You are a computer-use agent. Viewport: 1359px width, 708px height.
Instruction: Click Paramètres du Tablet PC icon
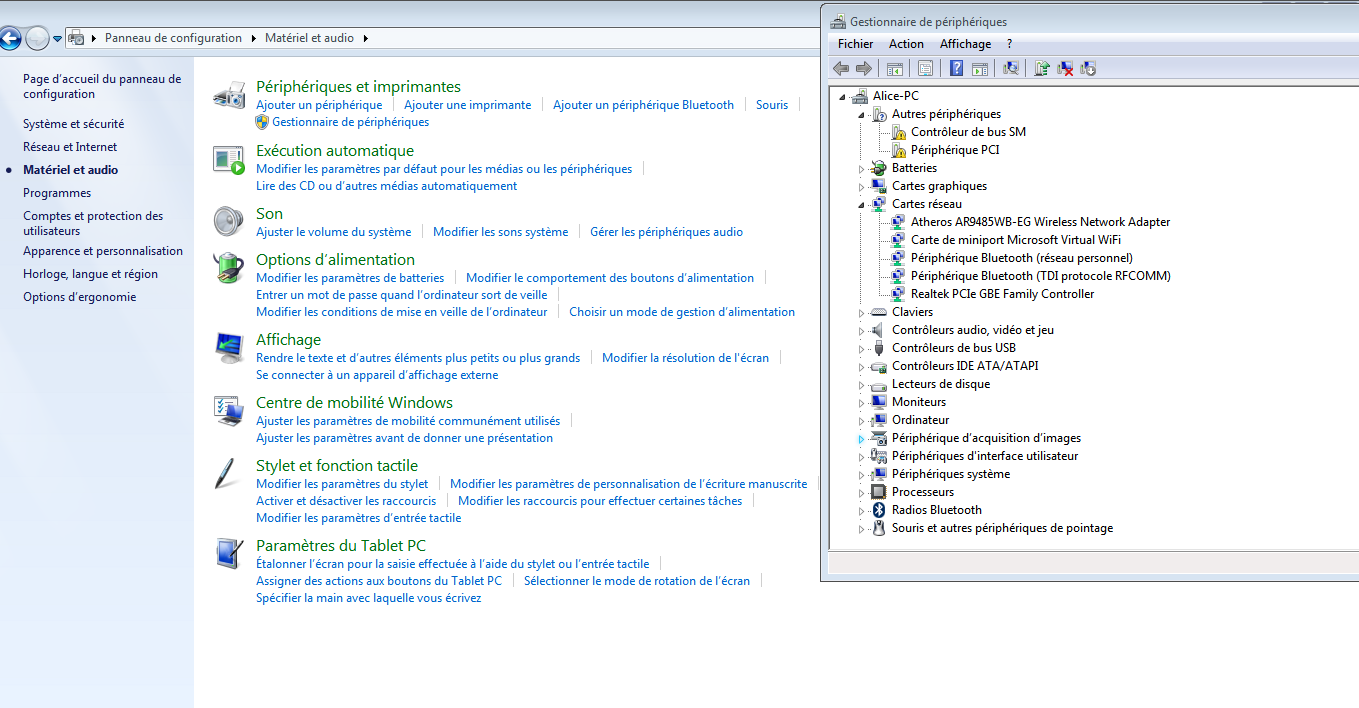point(229,553)
